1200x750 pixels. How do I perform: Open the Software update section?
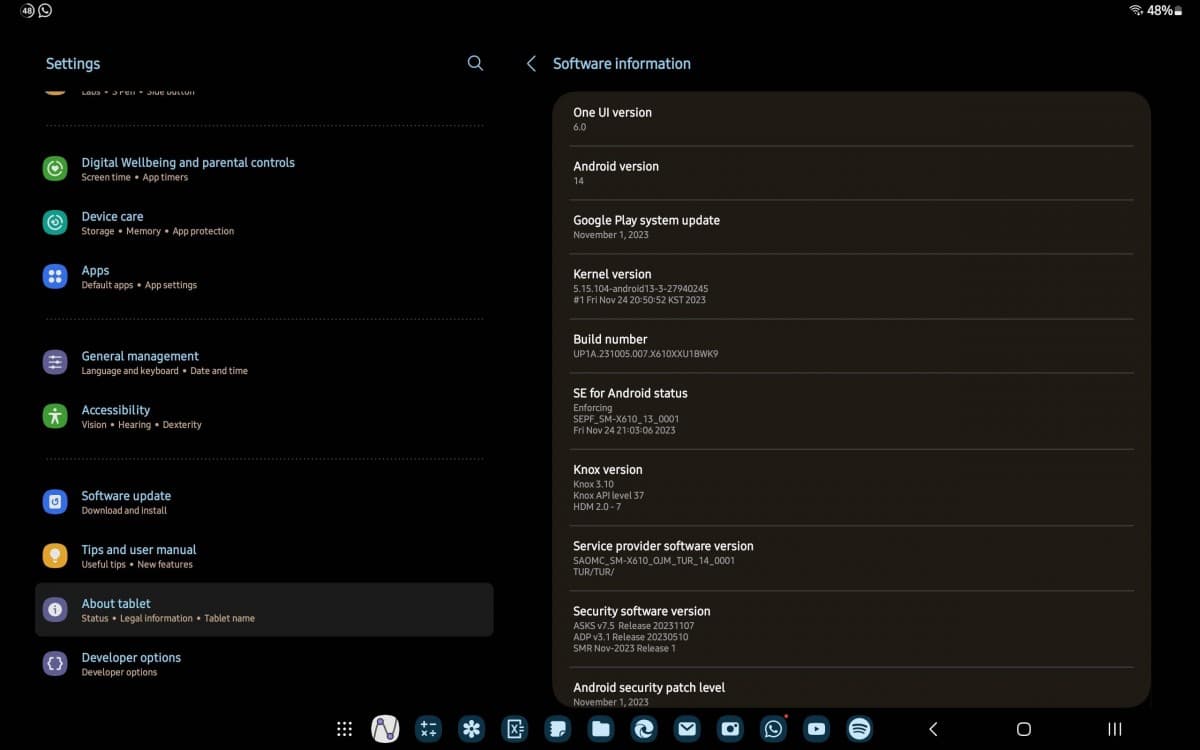pos(126,501)
